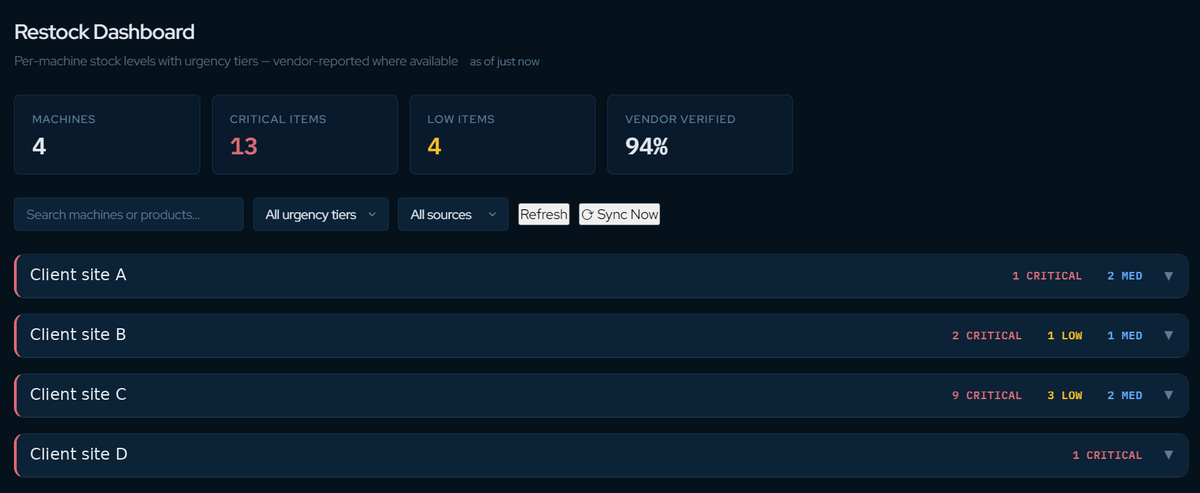Click the 3 LOW badge on Client site C
1200x493 pixels.
[1064, 396]
